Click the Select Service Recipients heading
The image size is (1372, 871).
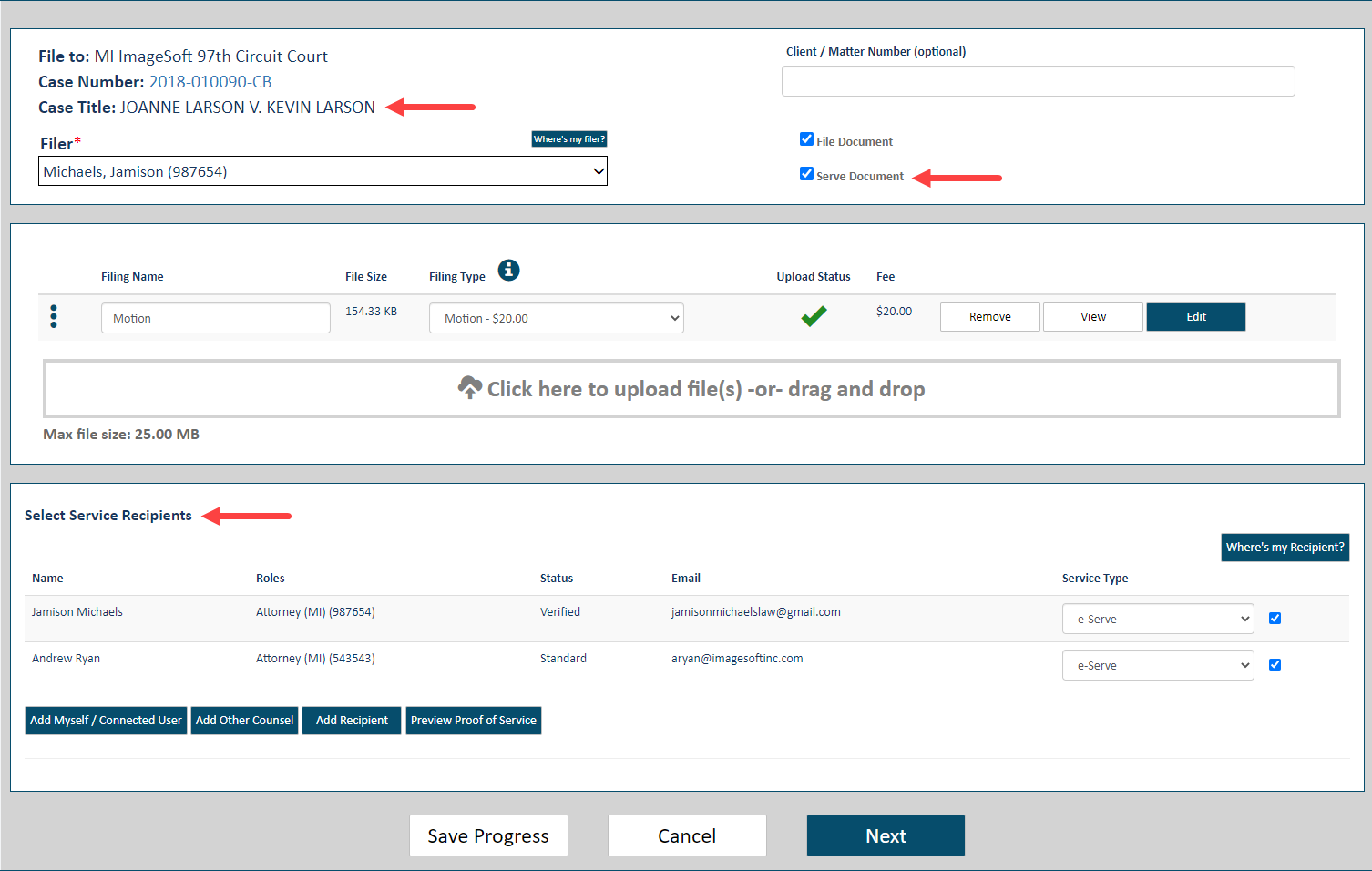coord(108,516)
